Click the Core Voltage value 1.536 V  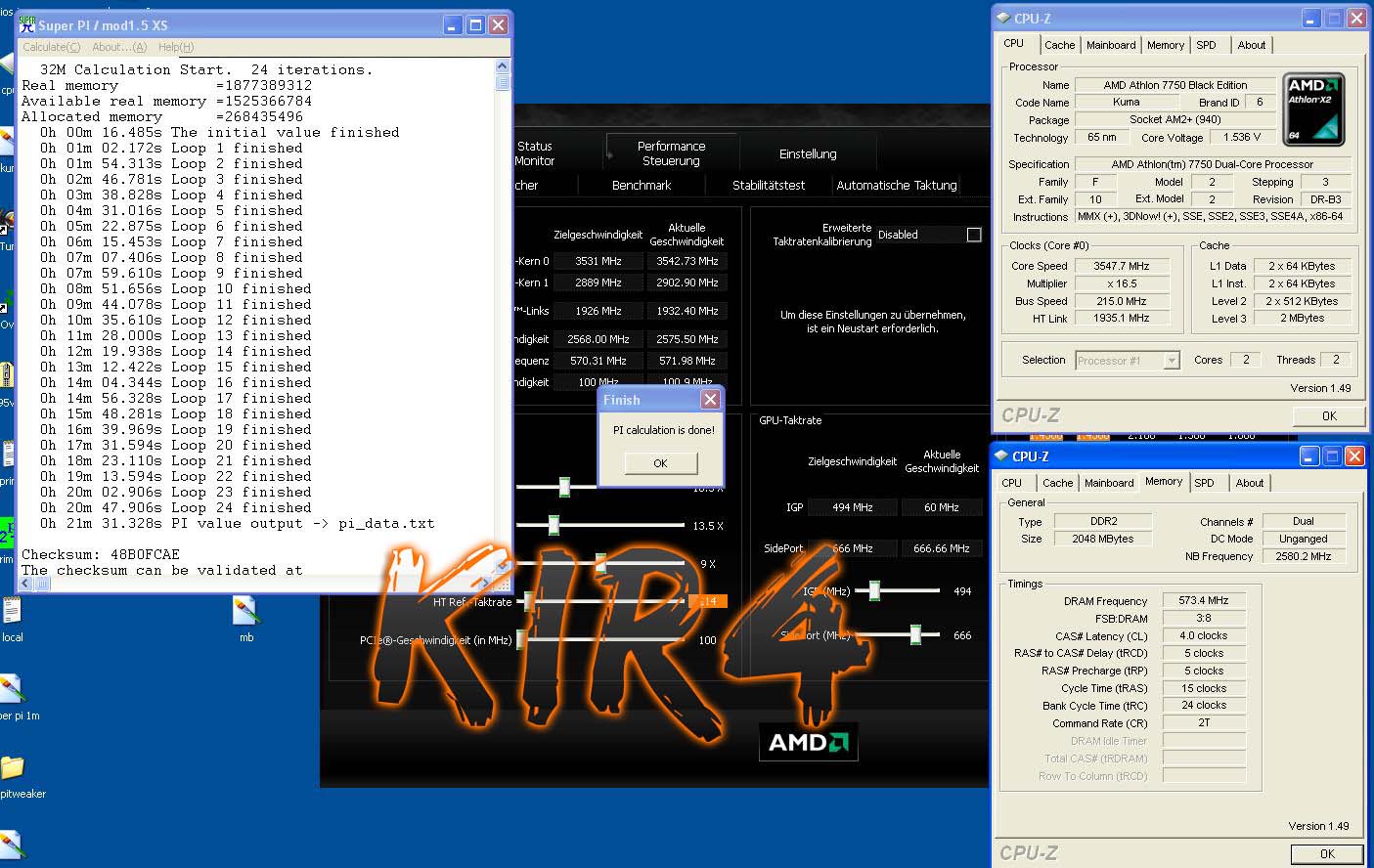(x=1242, y=137)
